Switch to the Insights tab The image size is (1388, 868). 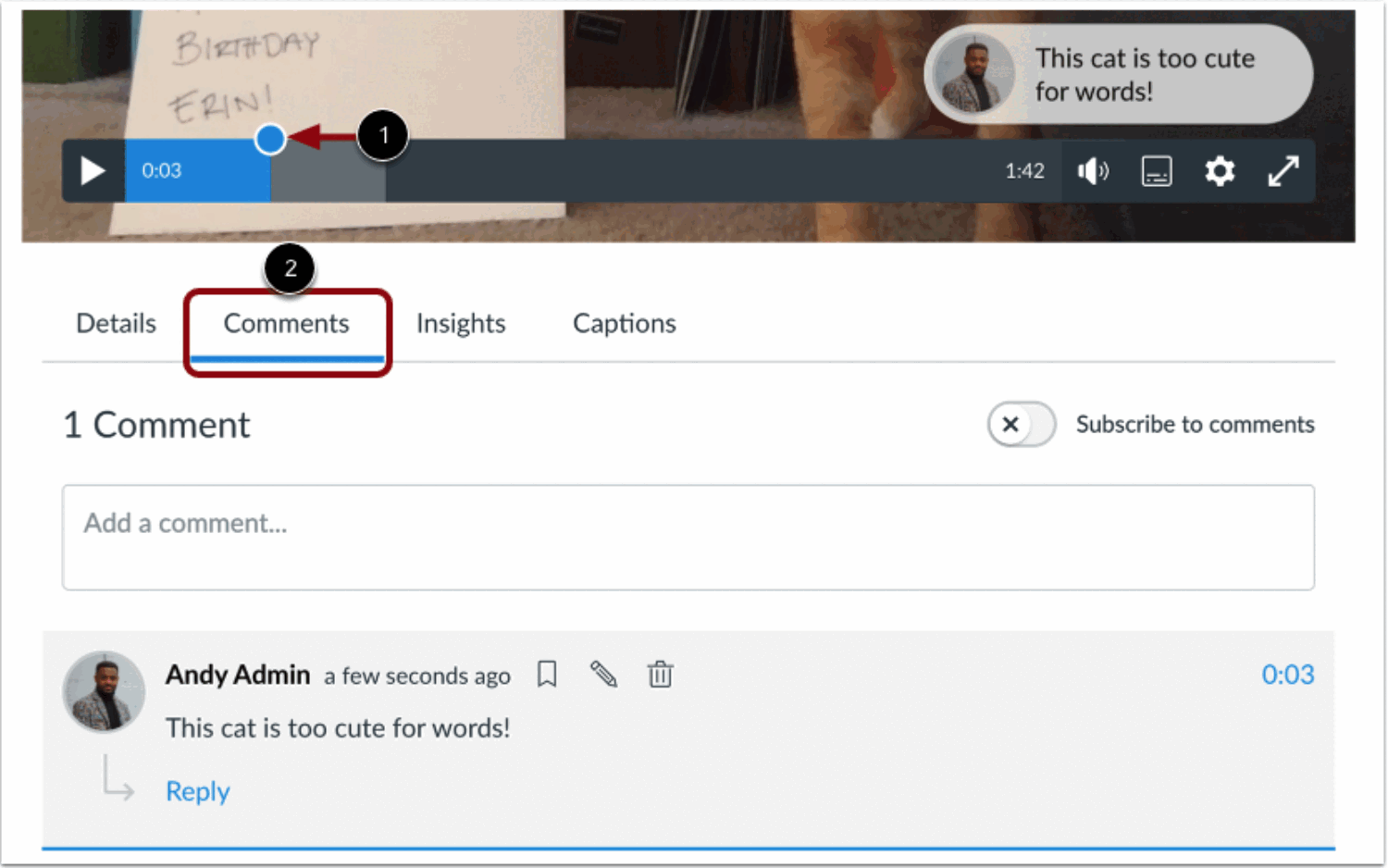point(461,323)
